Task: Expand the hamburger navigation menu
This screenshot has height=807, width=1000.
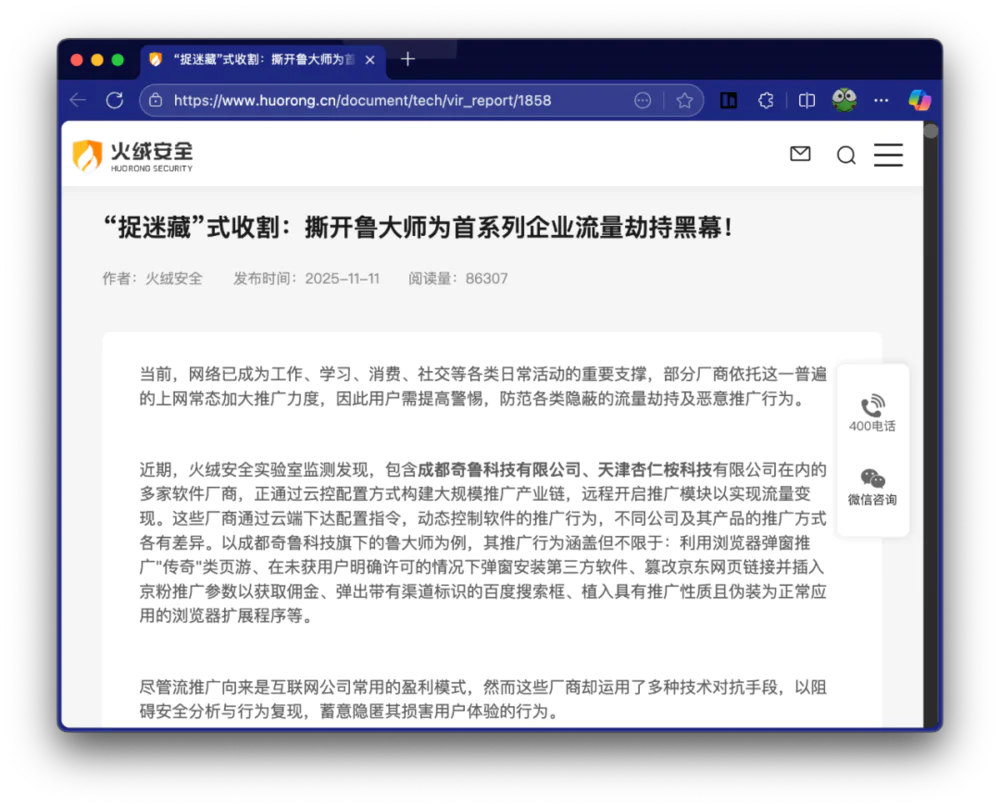Action: (x=888, y=155)
